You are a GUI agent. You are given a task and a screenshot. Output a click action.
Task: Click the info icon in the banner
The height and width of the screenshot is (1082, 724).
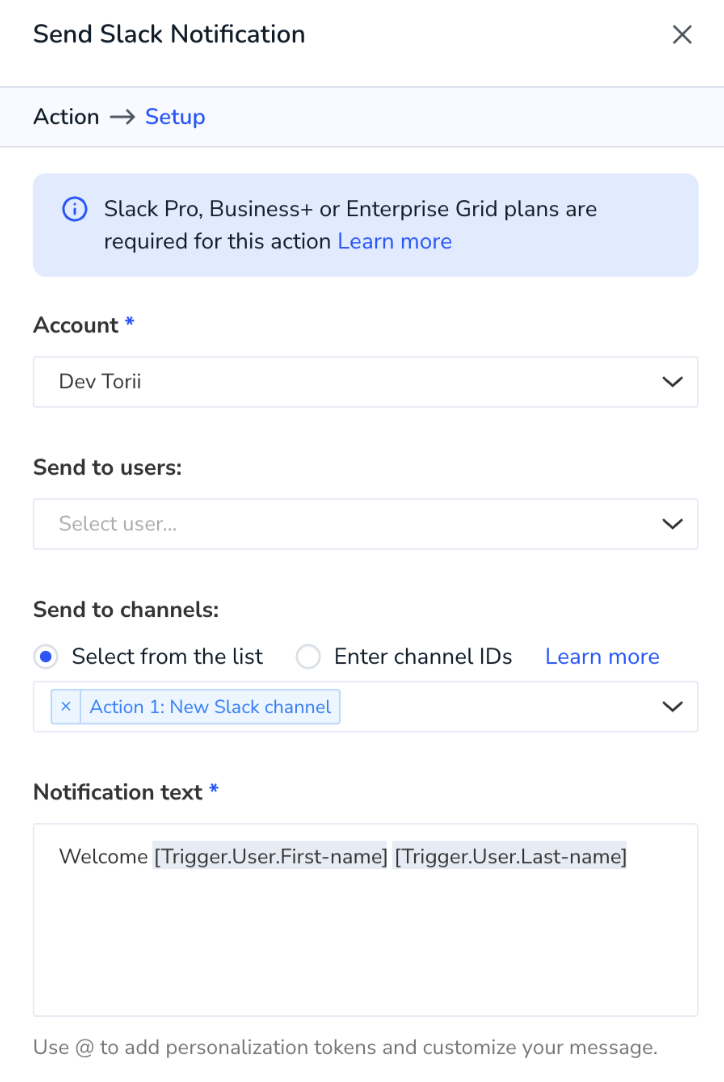(x=75, y=209)
